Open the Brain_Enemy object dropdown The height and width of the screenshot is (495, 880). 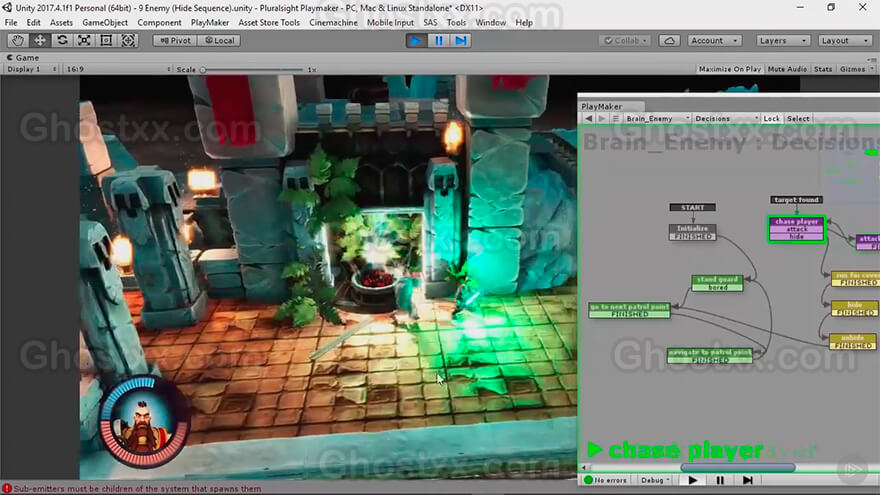[658, 118]
